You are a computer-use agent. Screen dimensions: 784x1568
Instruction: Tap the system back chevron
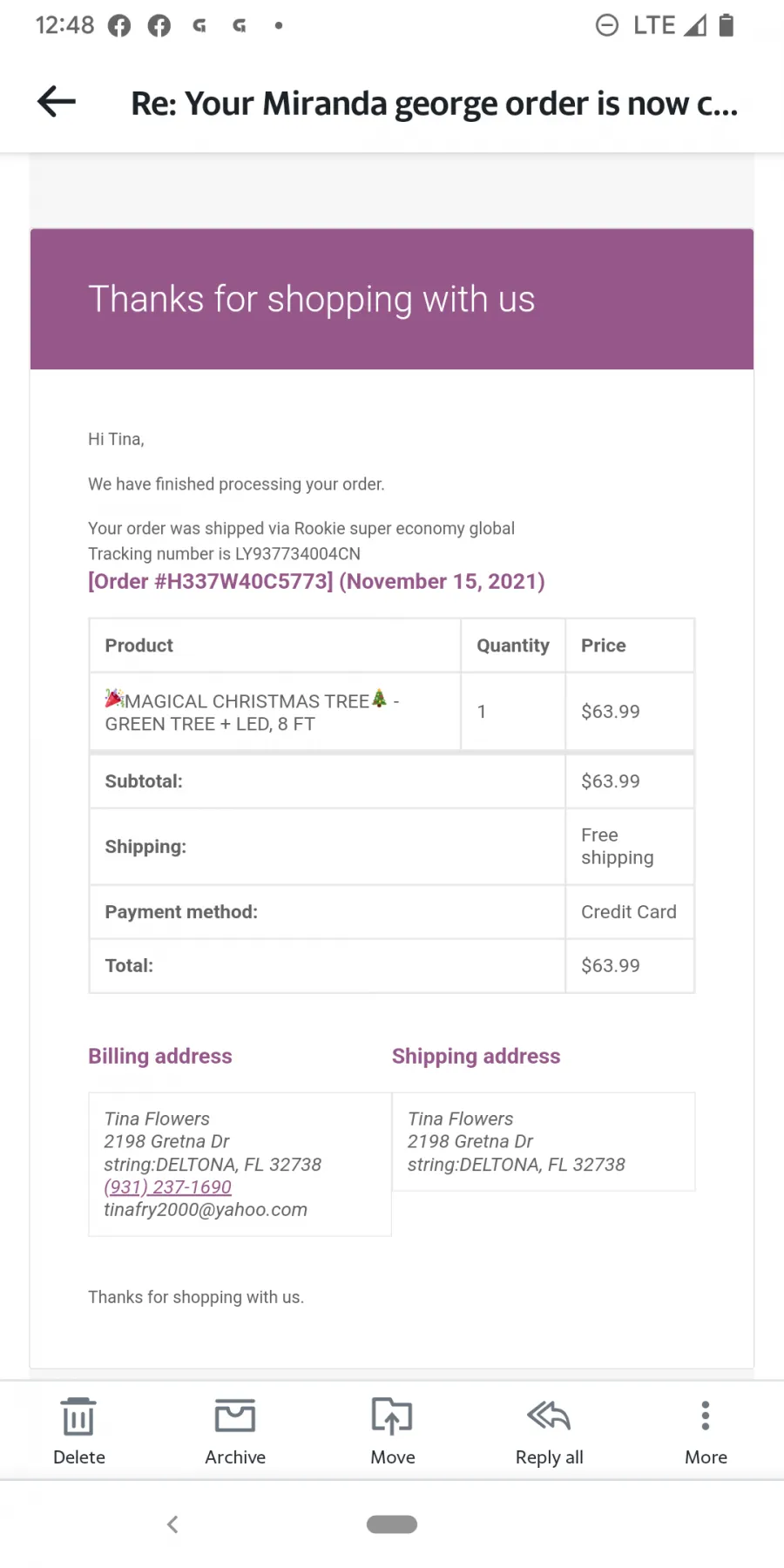click(x=172, y=1524)
